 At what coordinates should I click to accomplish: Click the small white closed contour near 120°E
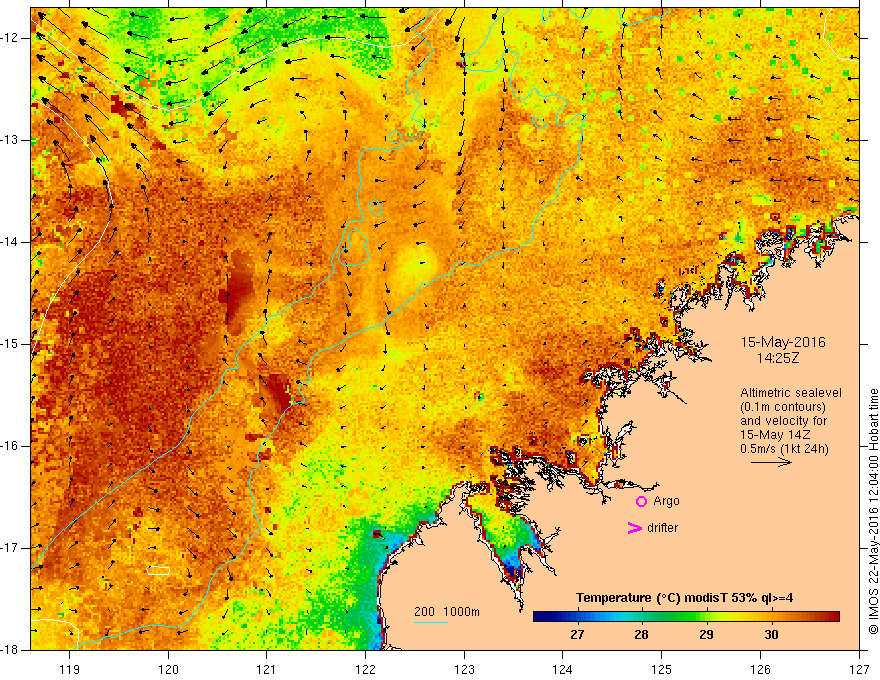click(158, 571)
